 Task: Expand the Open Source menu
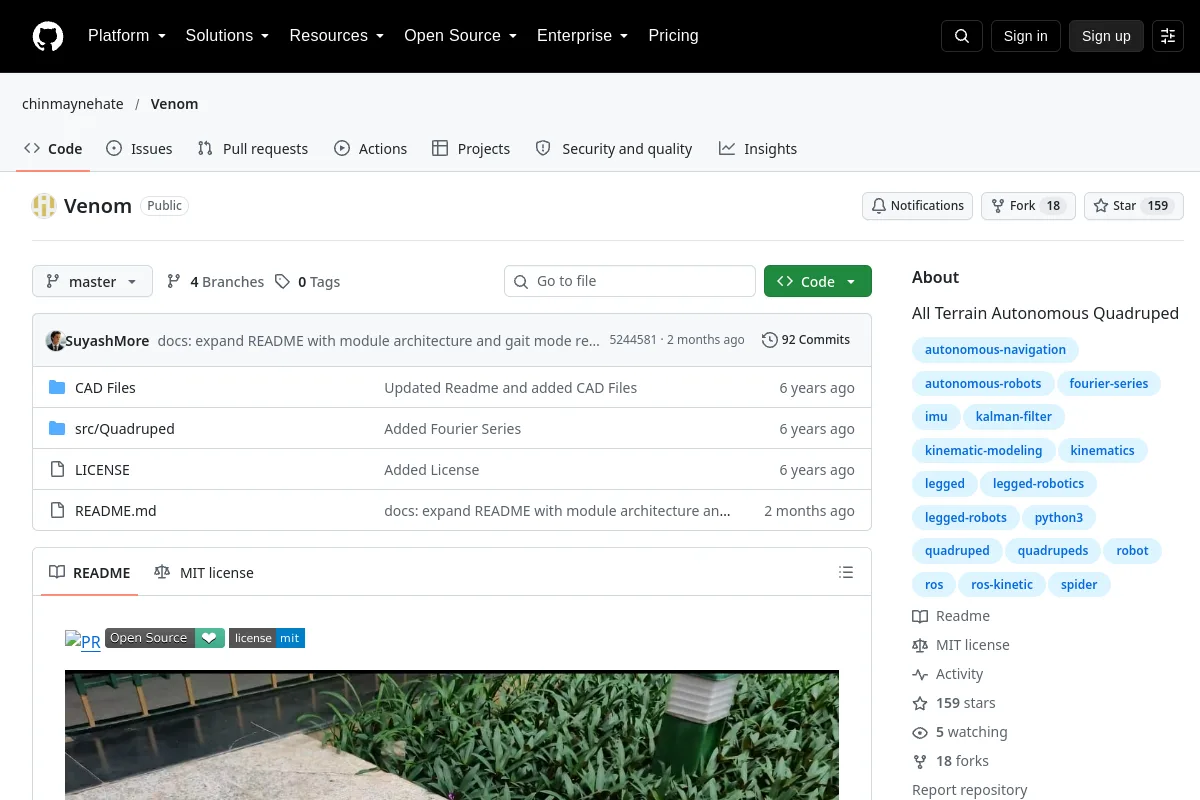point(461,36)
